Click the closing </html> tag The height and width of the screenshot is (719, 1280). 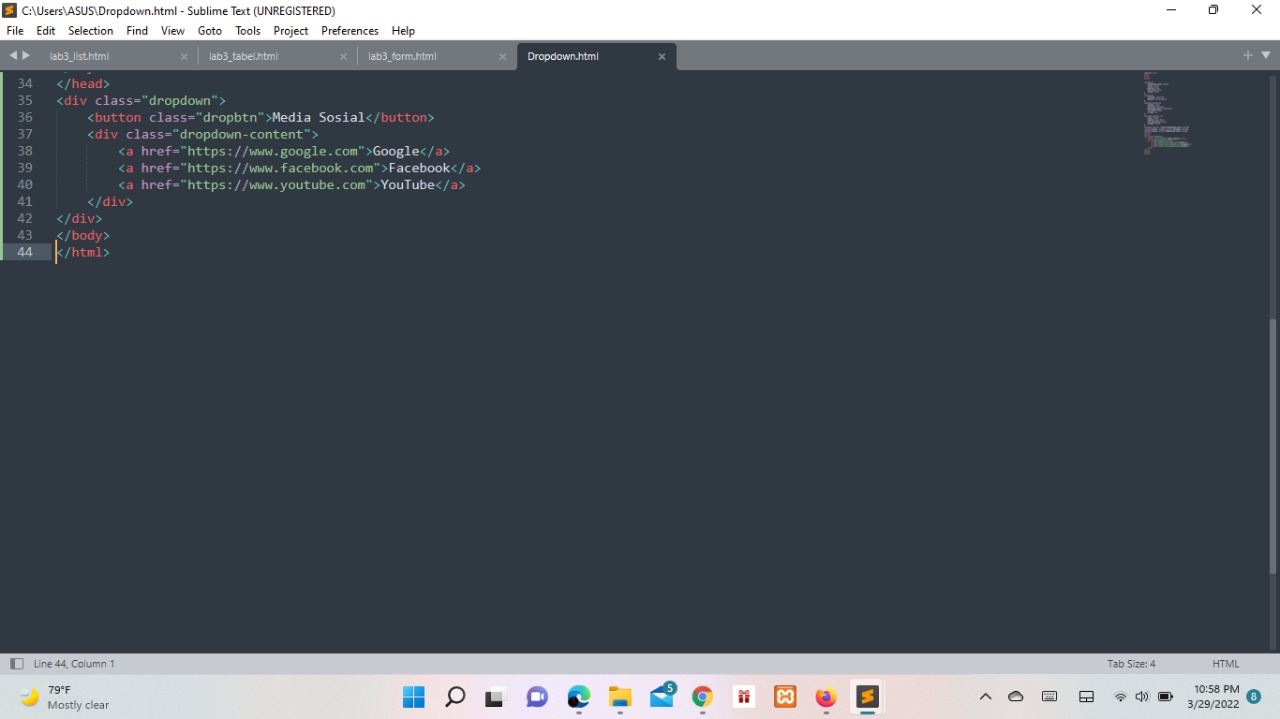point(83,252)
